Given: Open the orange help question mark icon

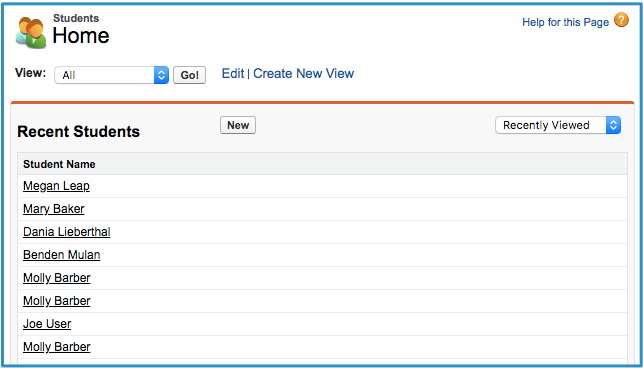Looking at the screenshot, I should (621, 20).
